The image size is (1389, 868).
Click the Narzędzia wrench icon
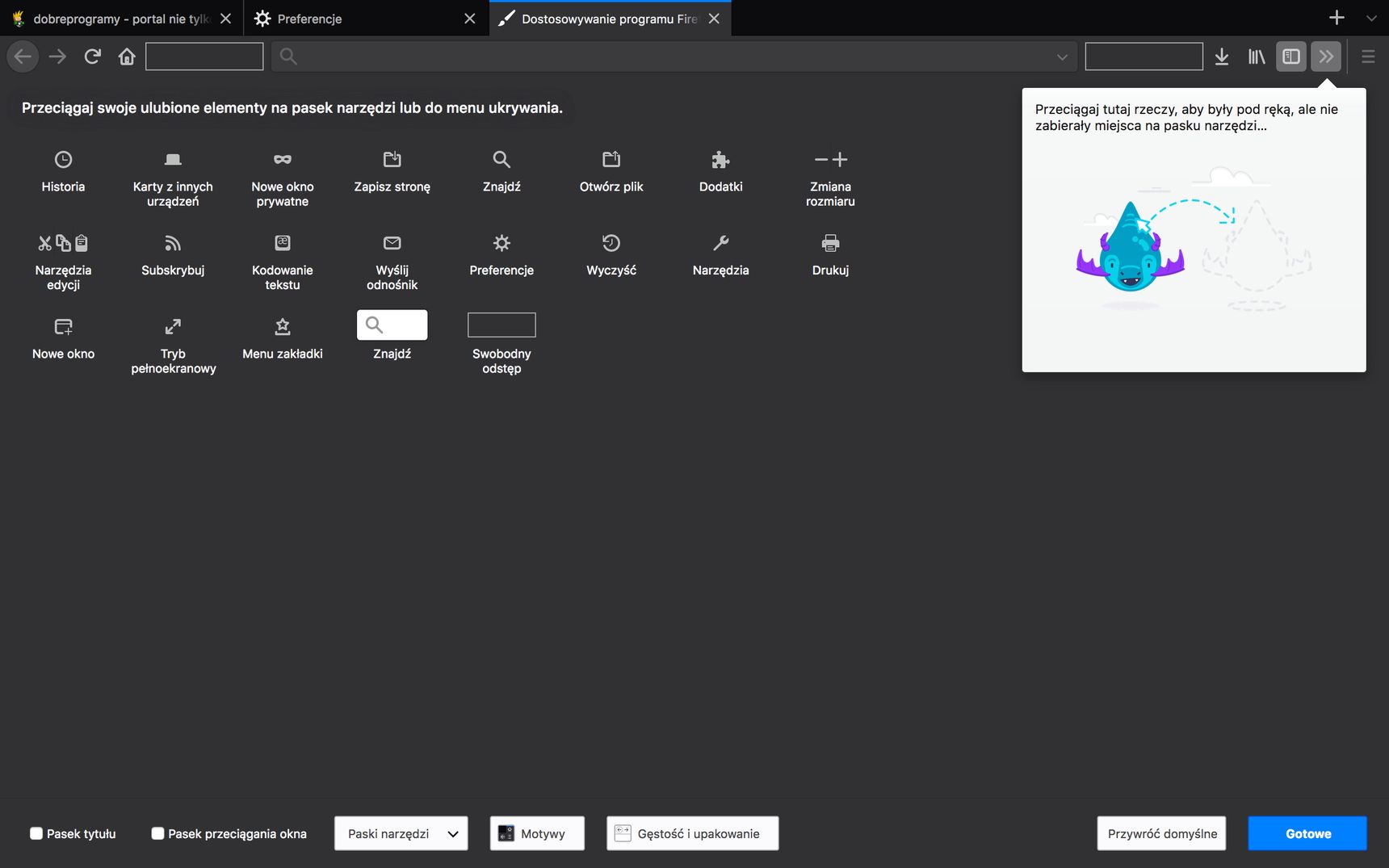pyautogui.click(x=721, y=243)
